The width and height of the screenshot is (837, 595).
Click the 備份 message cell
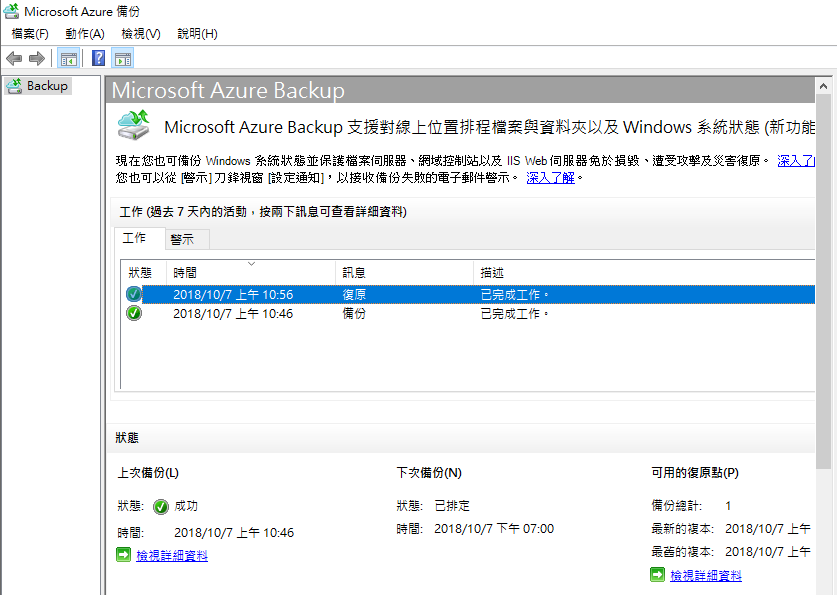click(x=354, y=314)
